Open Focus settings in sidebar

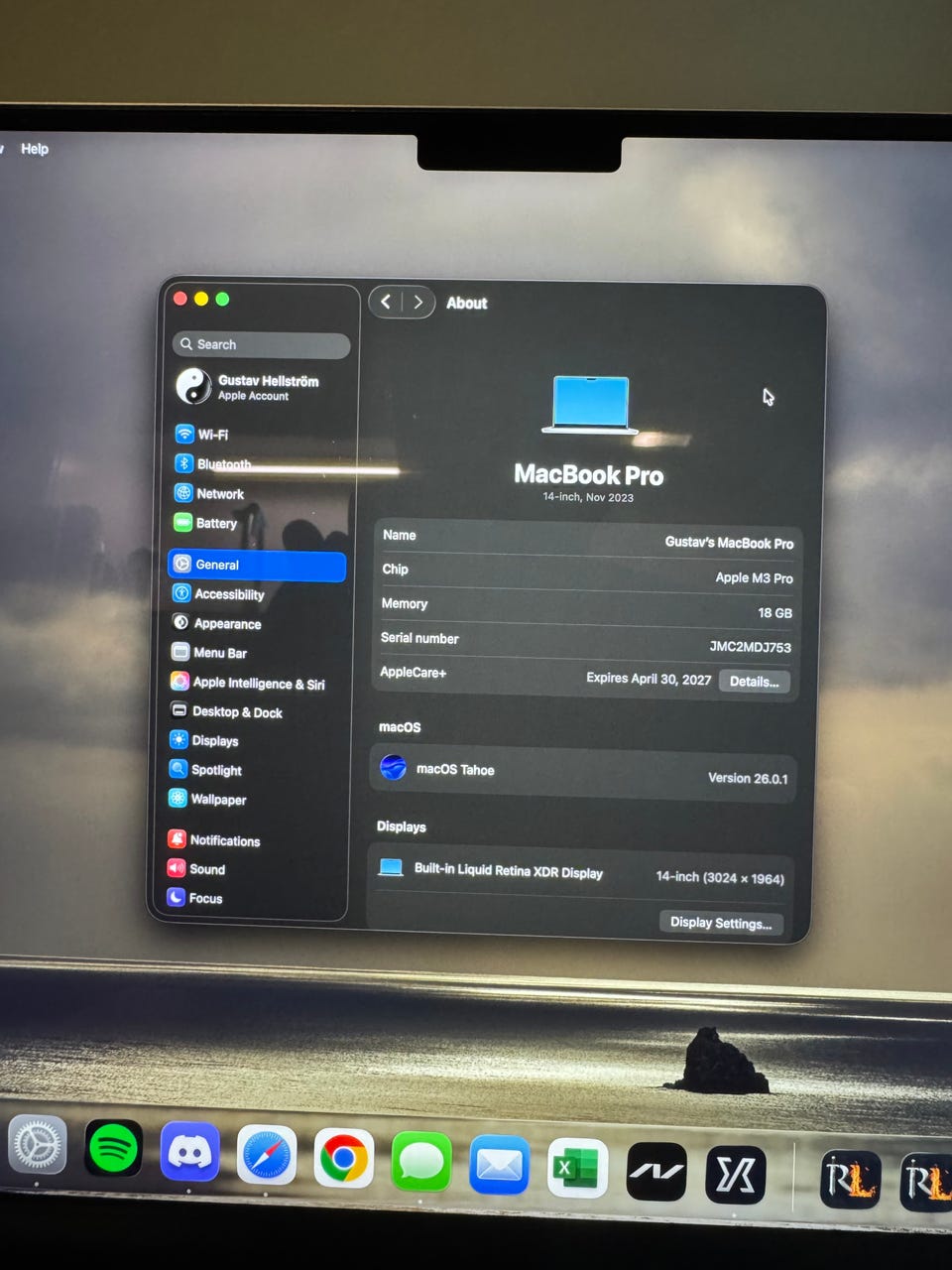(x=194, y=898)
